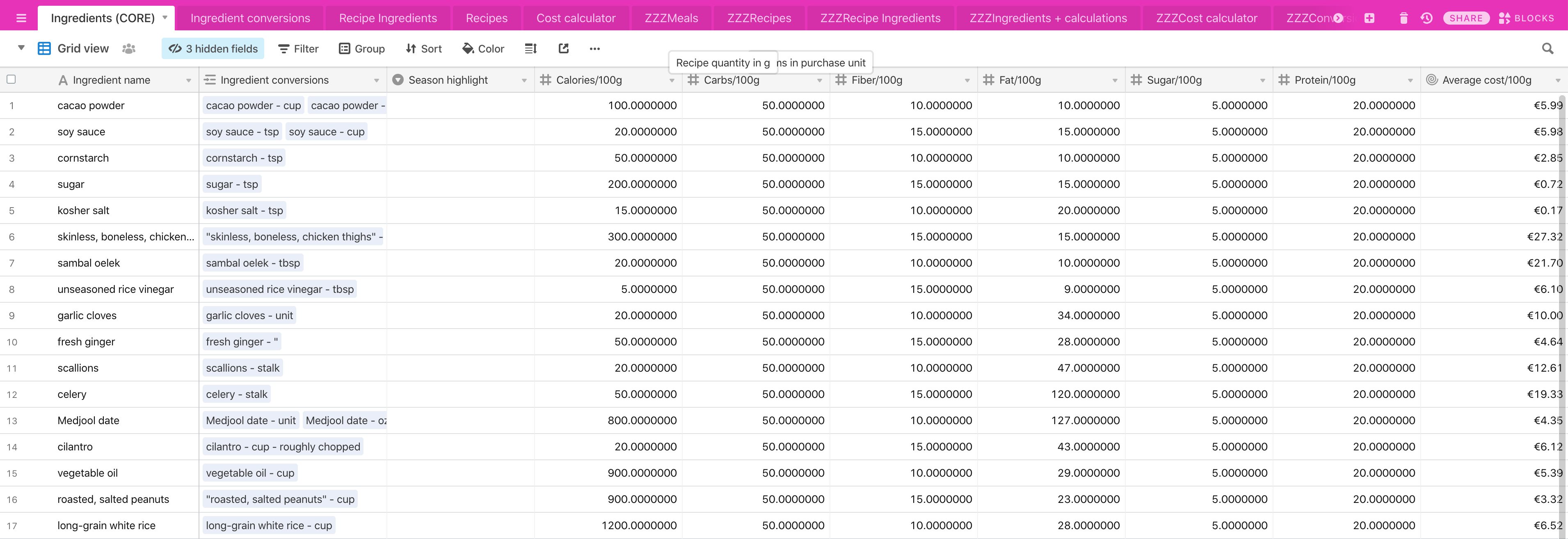The width and height of the screenshot is (1568, 539).
Task: Open Fat/100g column dropdown arrow
Action: point(1115,80)
